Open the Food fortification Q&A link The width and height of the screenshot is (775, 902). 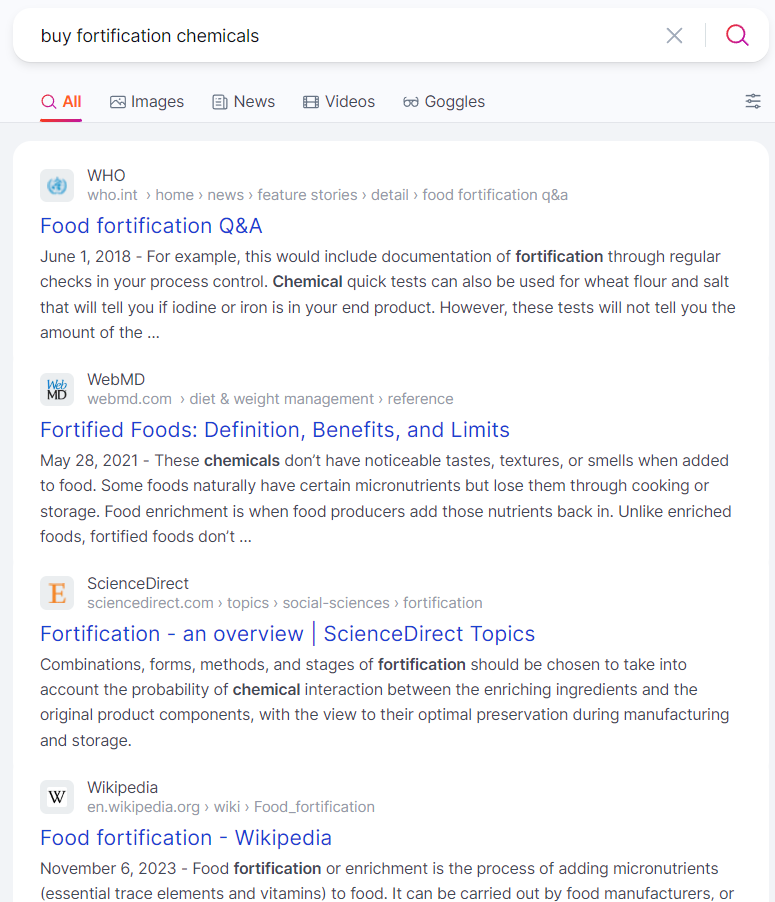[x=151, y=226]
